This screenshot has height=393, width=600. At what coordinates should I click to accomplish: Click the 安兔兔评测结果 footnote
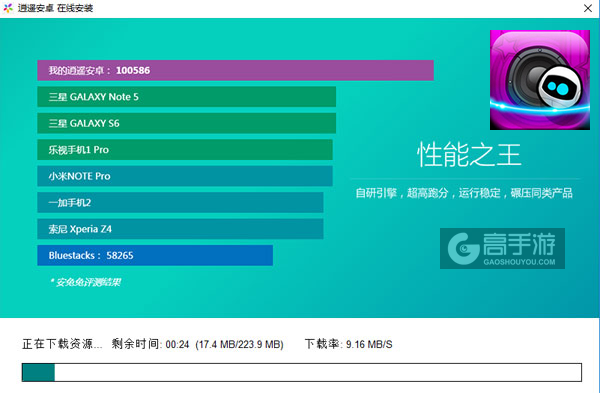[x=85, y=282]
